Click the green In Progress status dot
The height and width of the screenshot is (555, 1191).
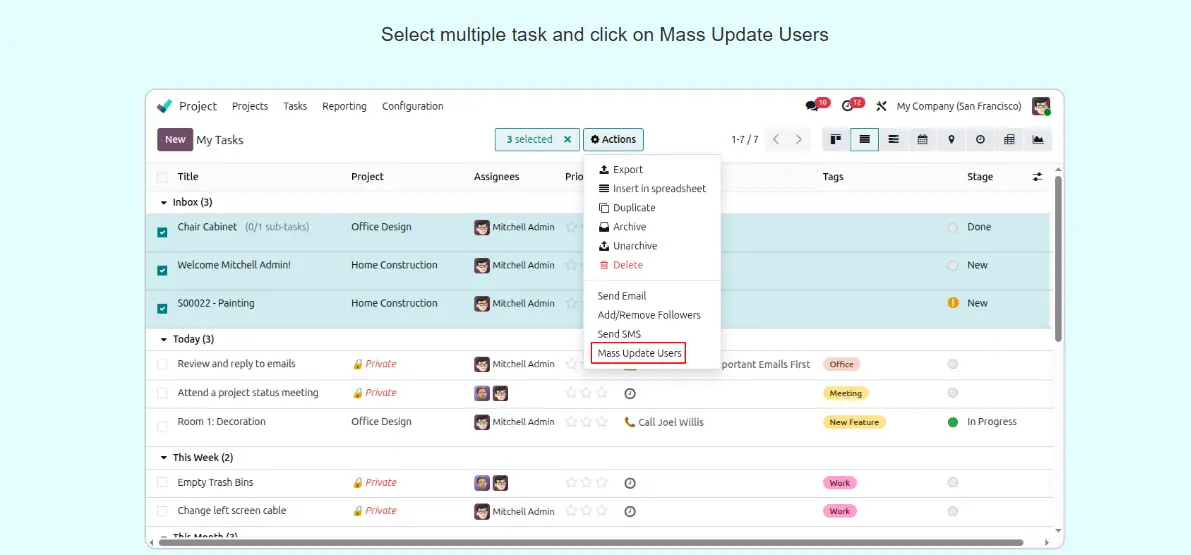[x=953, y=422]
